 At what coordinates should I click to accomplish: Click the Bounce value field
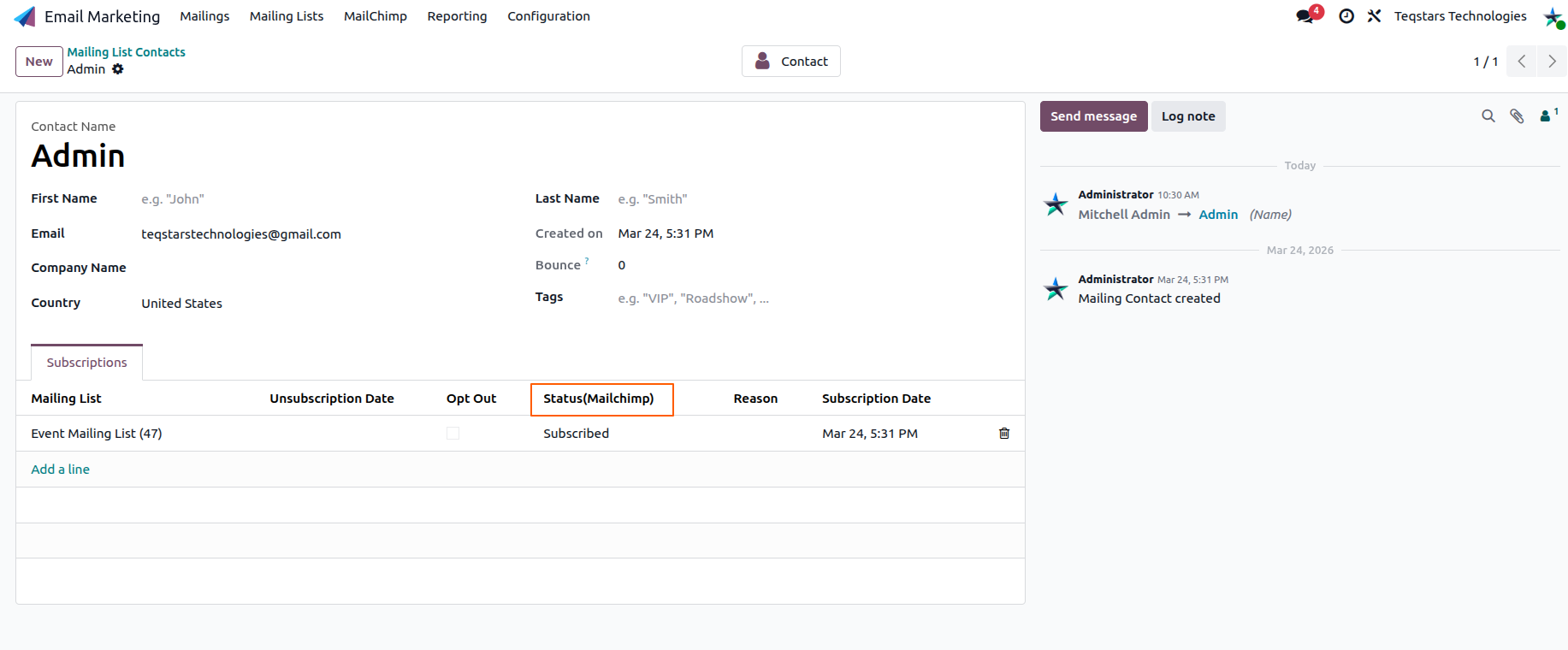click(x=622, y=265)
